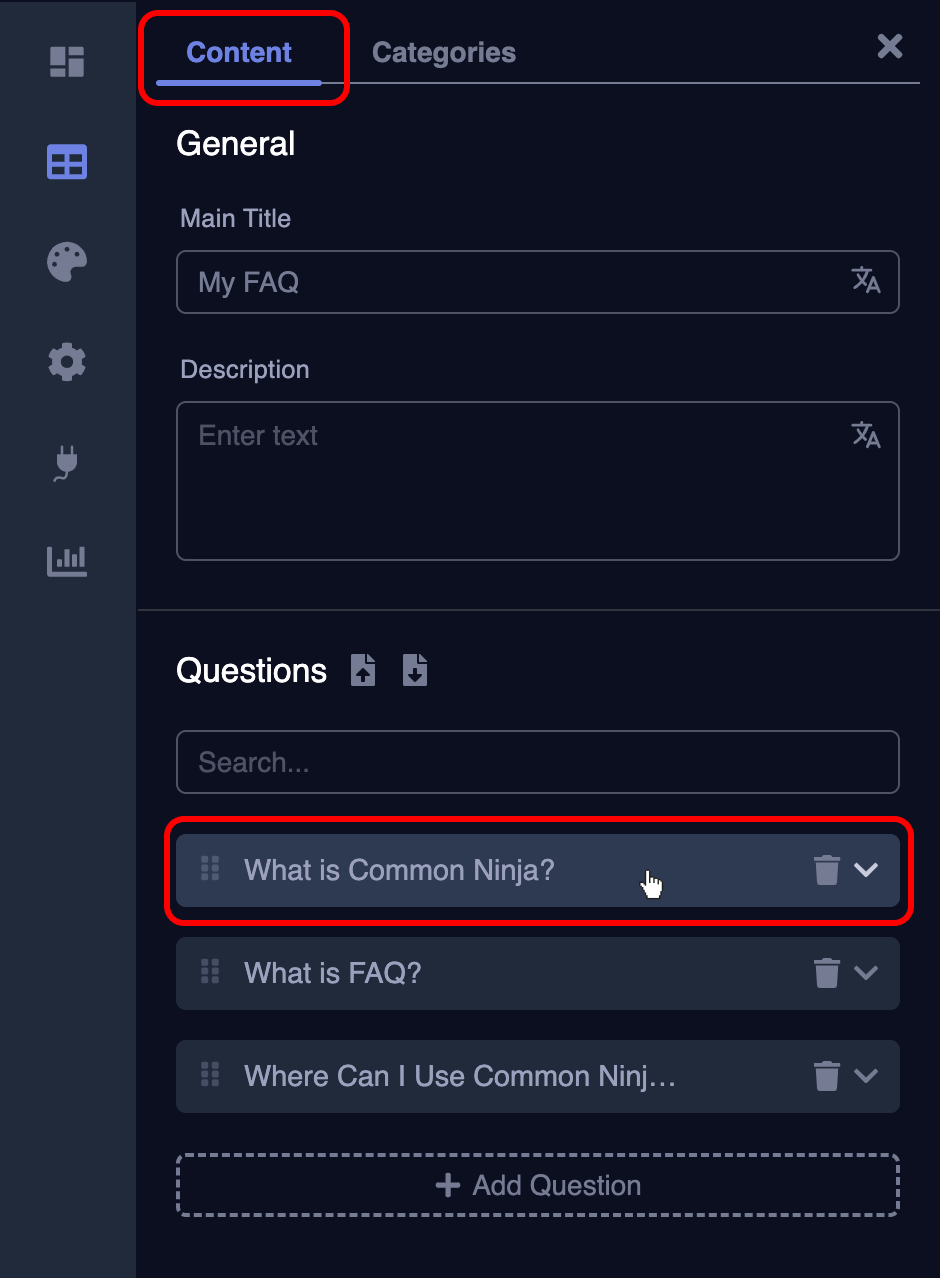This screenshot has width=940, height=1278.
Task: Expand the 'What is FAQ?' question
Action: [x=866, y=973]
